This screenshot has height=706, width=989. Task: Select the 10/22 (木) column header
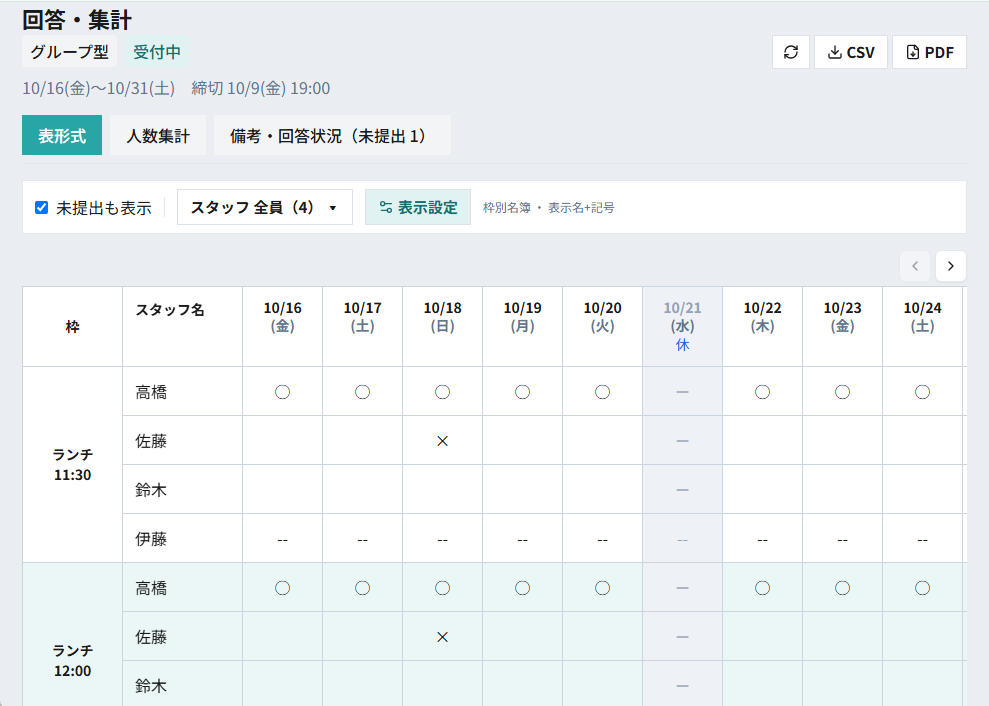pos(763,327)
